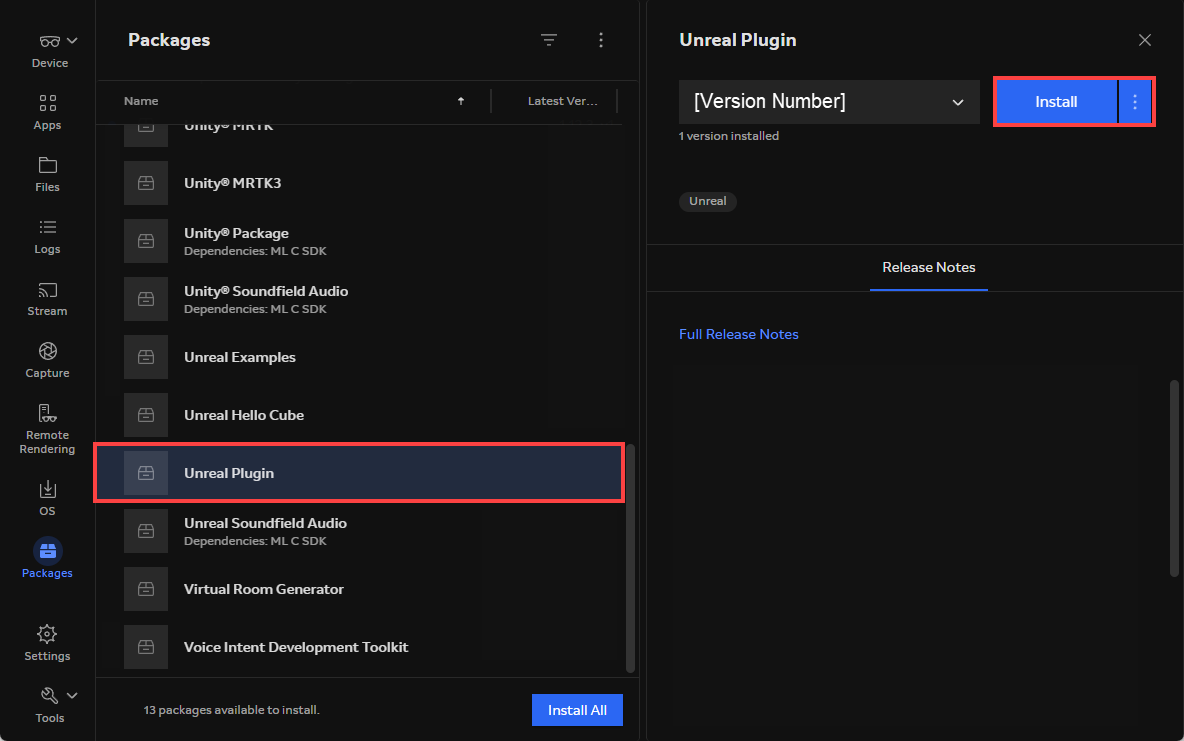Open the OS download section
The height and width of the screenshot is (741, 1184).
47,497
